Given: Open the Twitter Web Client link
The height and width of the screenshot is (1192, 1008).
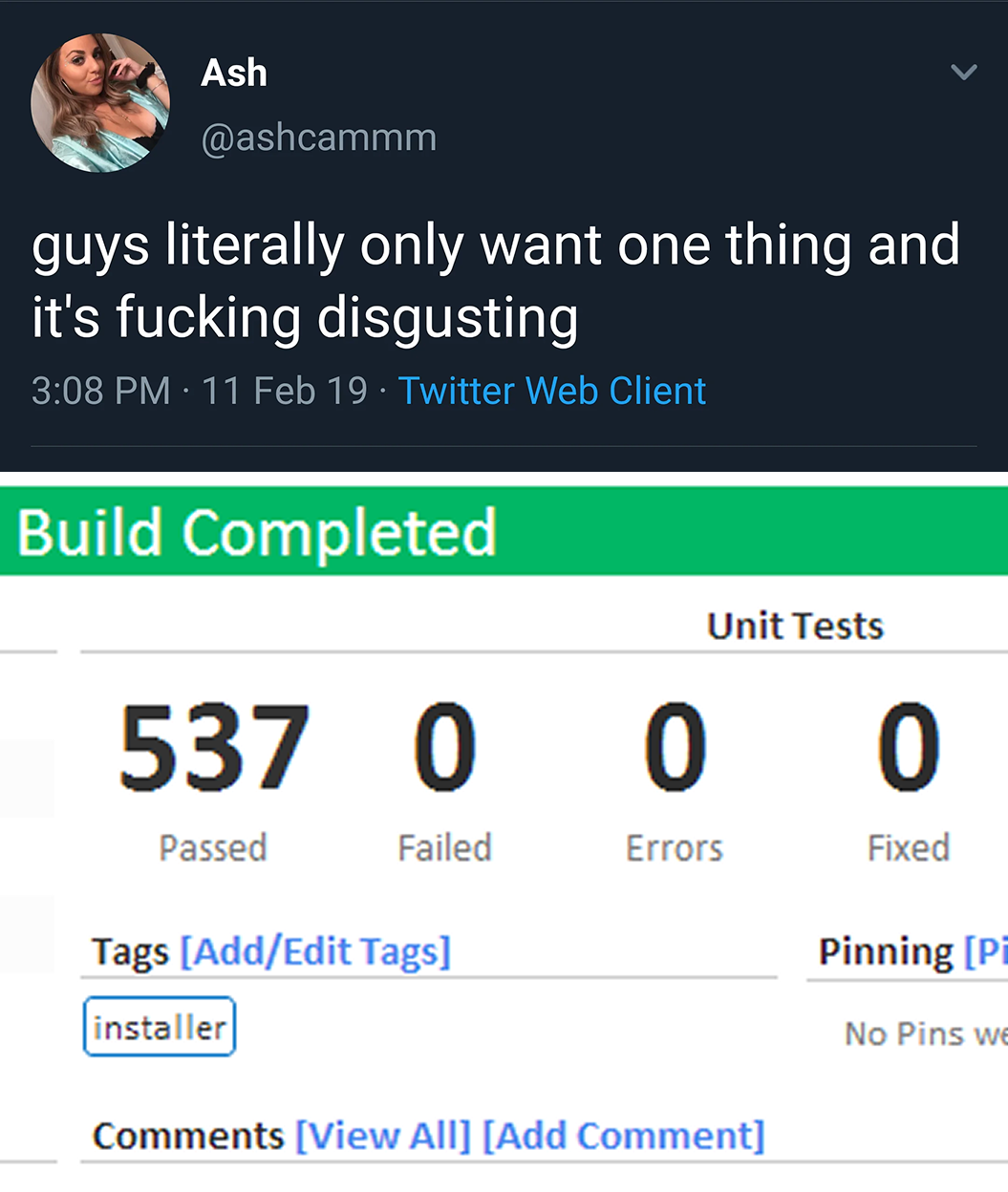Looking at the screenshot, I should coord(552,391).
